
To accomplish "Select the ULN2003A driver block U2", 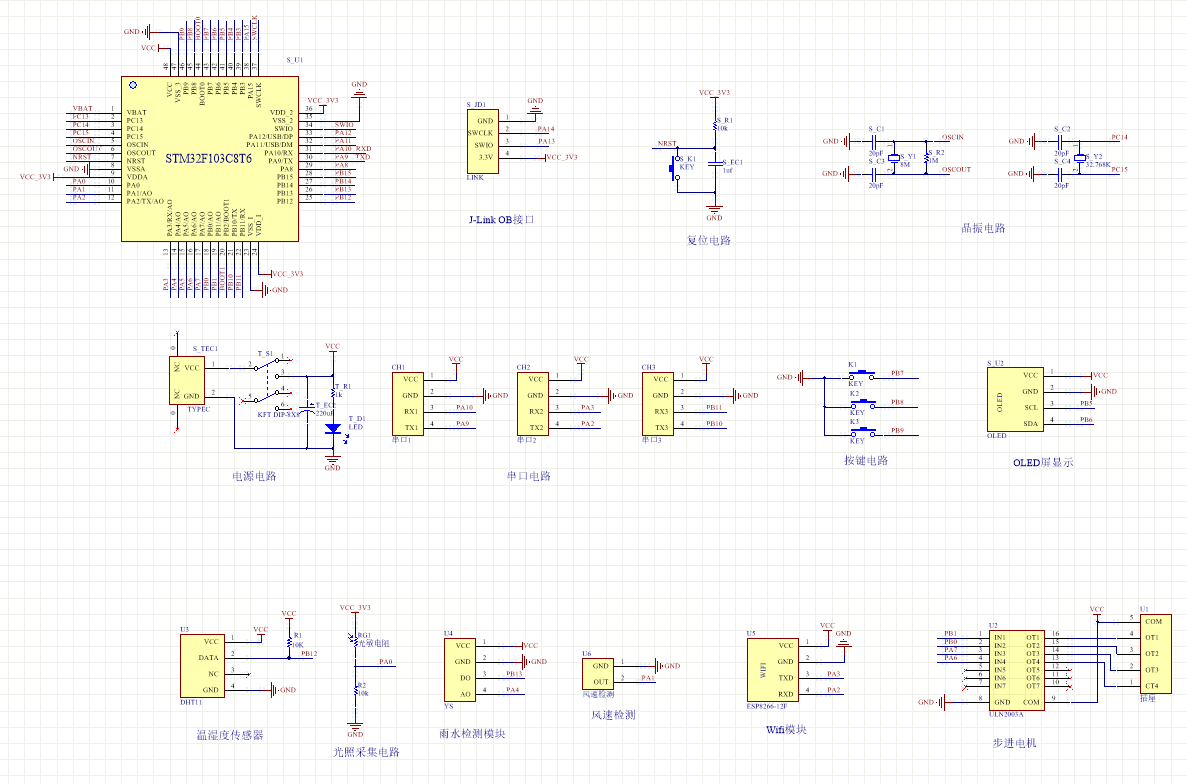I will (1017, 670).
